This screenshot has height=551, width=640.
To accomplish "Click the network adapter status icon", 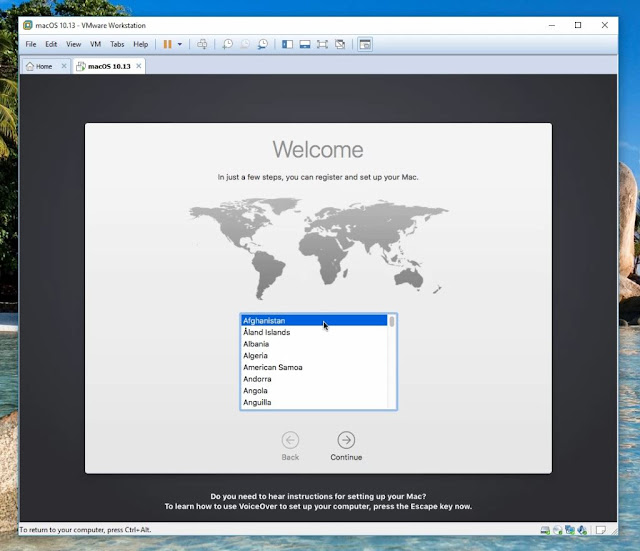I will (570, 530).
